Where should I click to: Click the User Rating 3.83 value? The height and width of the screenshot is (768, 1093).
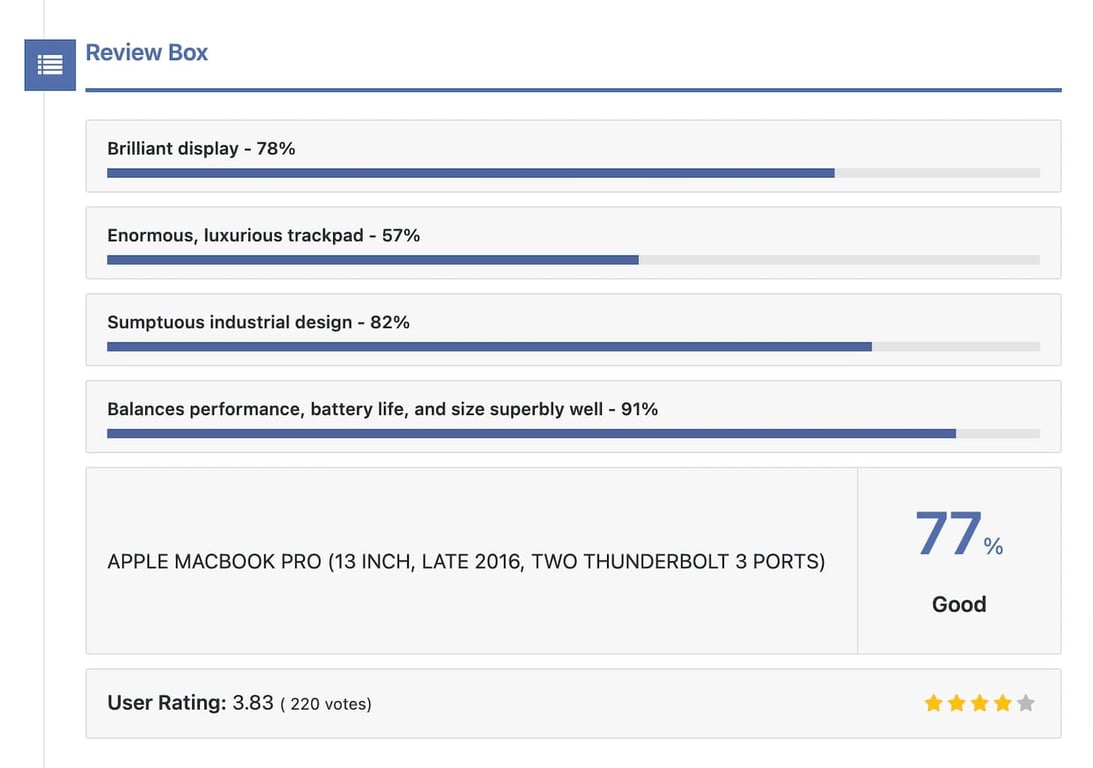point(253,703)
